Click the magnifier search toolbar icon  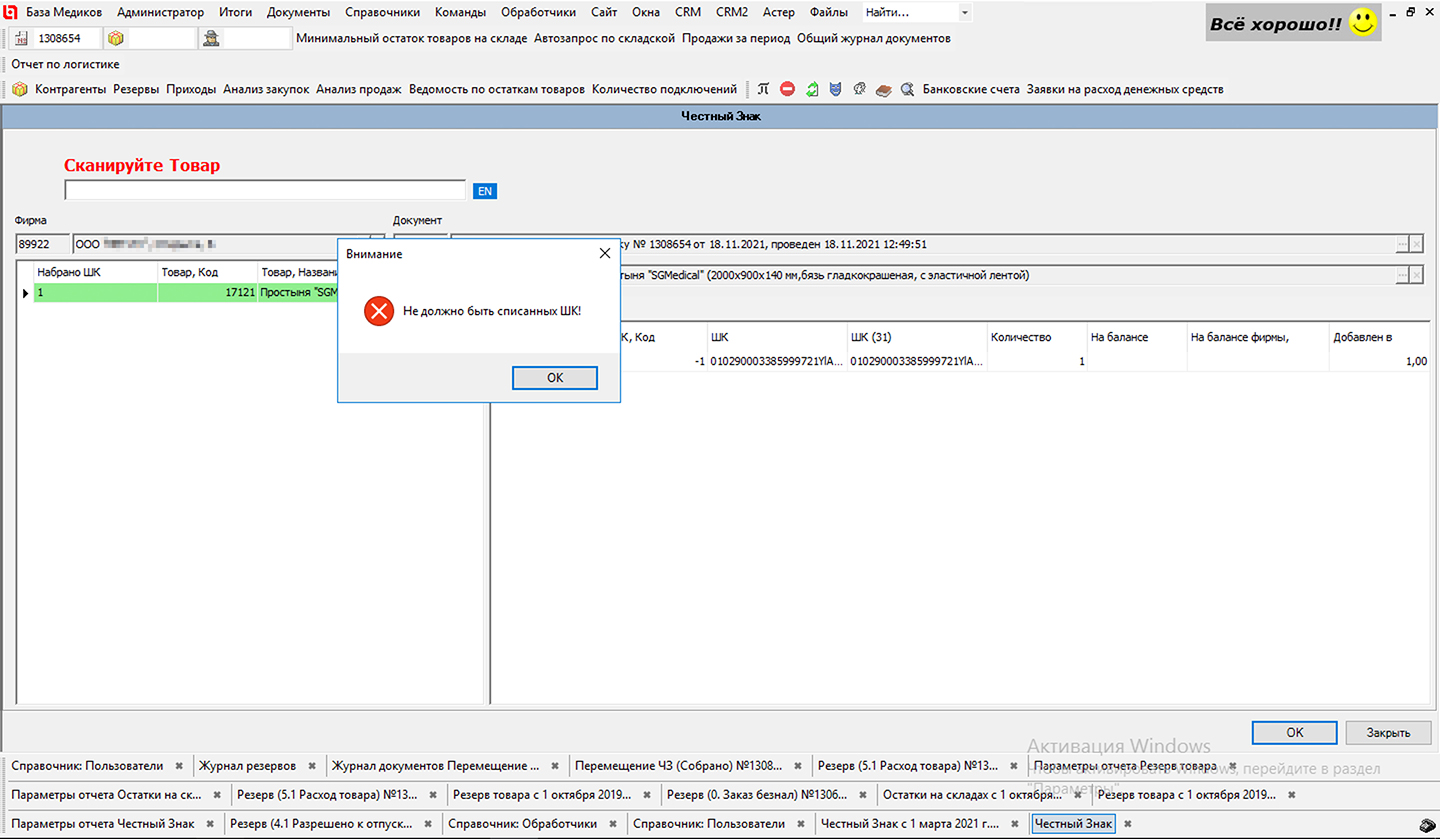[x=907, y=90]
